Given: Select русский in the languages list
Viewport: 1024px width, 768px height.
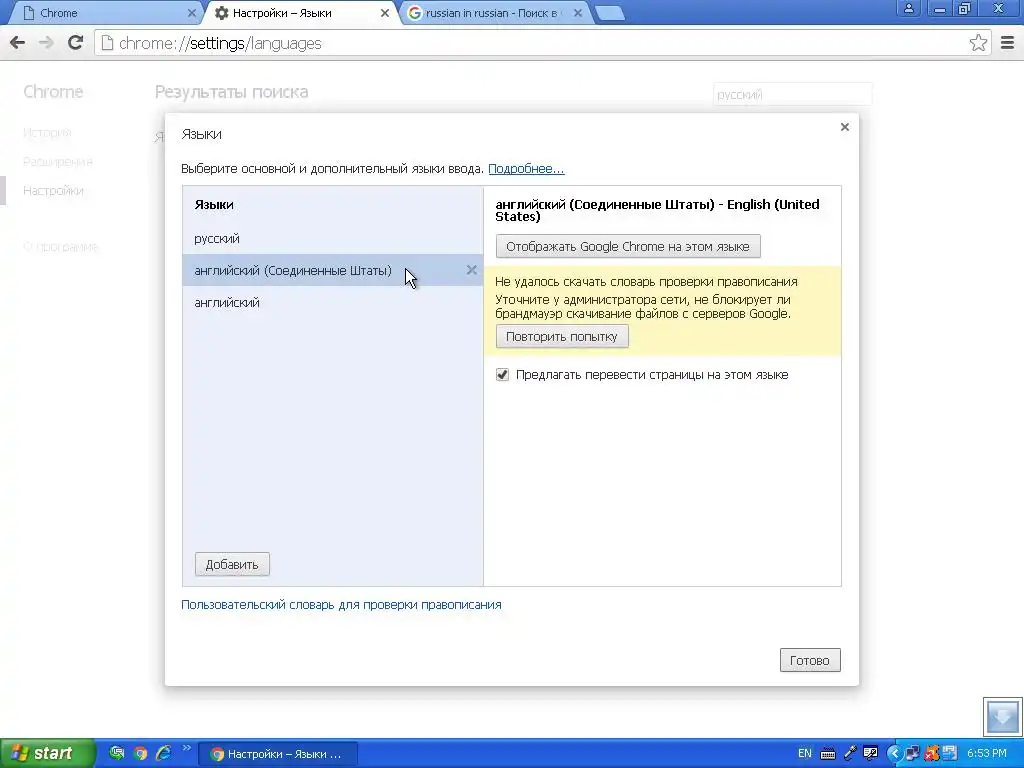Looking at the screenshot, I should point(333,238).
